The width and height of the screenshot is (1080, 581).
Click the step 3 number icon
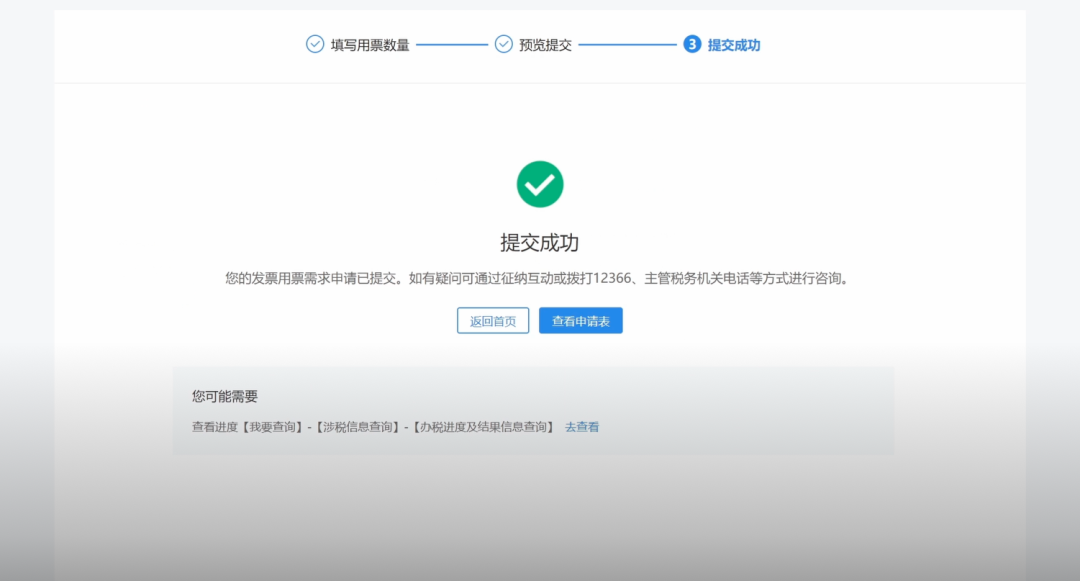692,44
